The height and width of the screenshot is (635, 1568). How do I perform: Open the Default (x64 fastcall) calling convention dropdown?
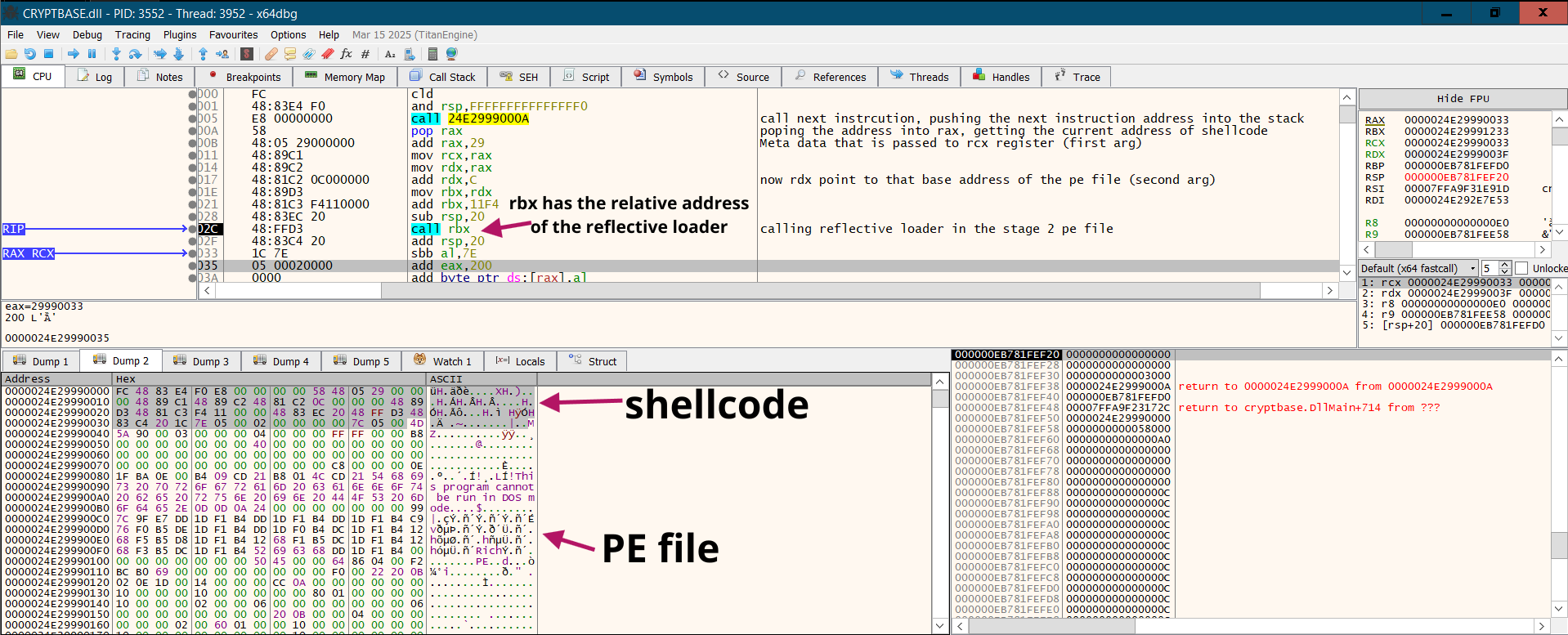[1418, 268]
